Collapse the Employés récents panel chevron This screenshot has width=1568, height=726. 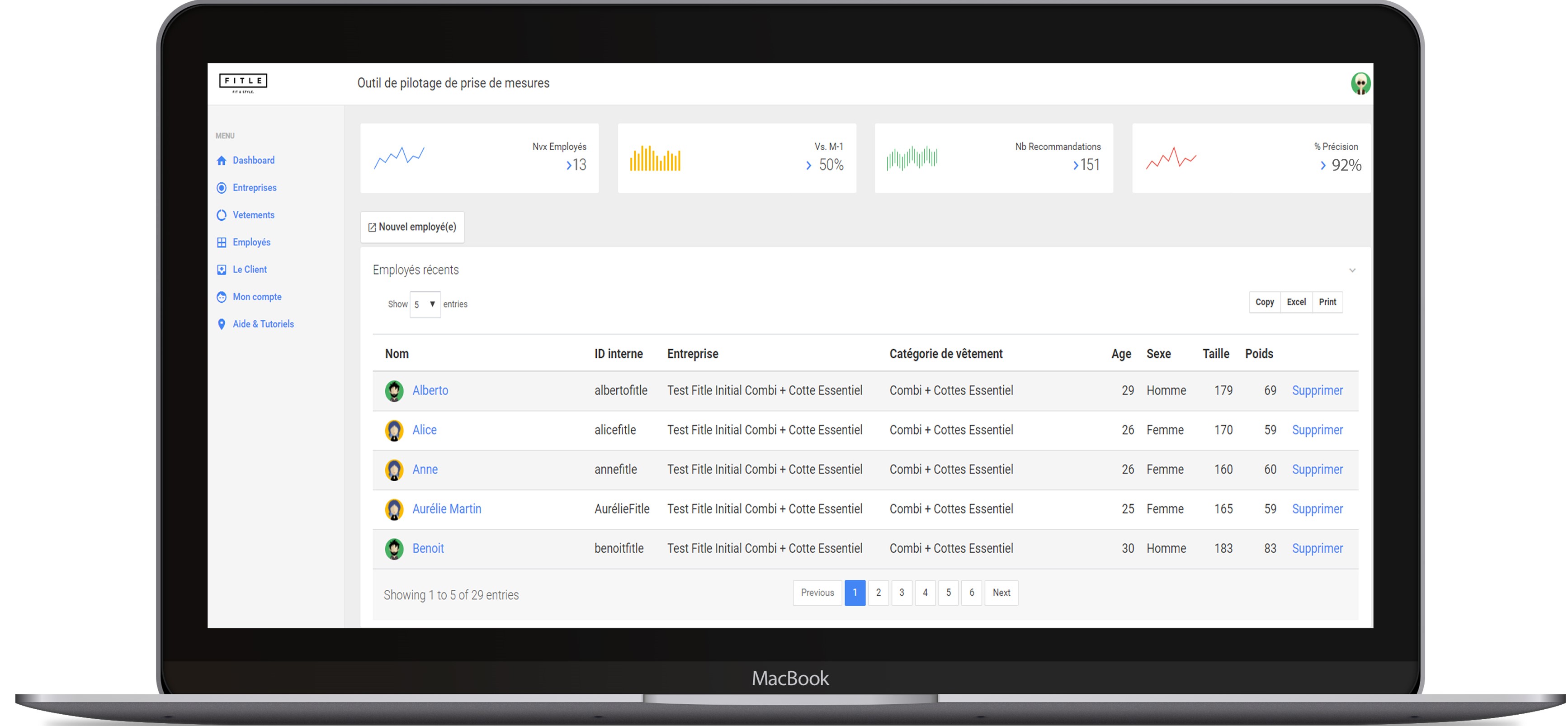pos(1352,270)
